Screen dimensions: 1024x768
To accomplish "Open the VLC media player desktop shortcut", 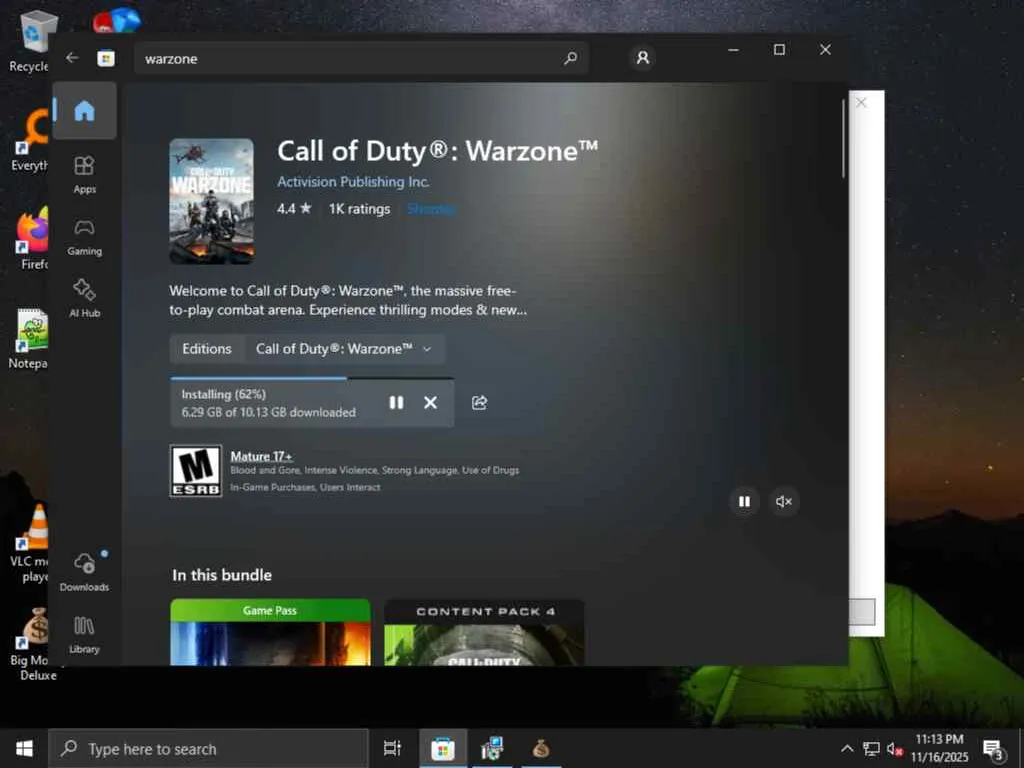I will tap(30, 543).
